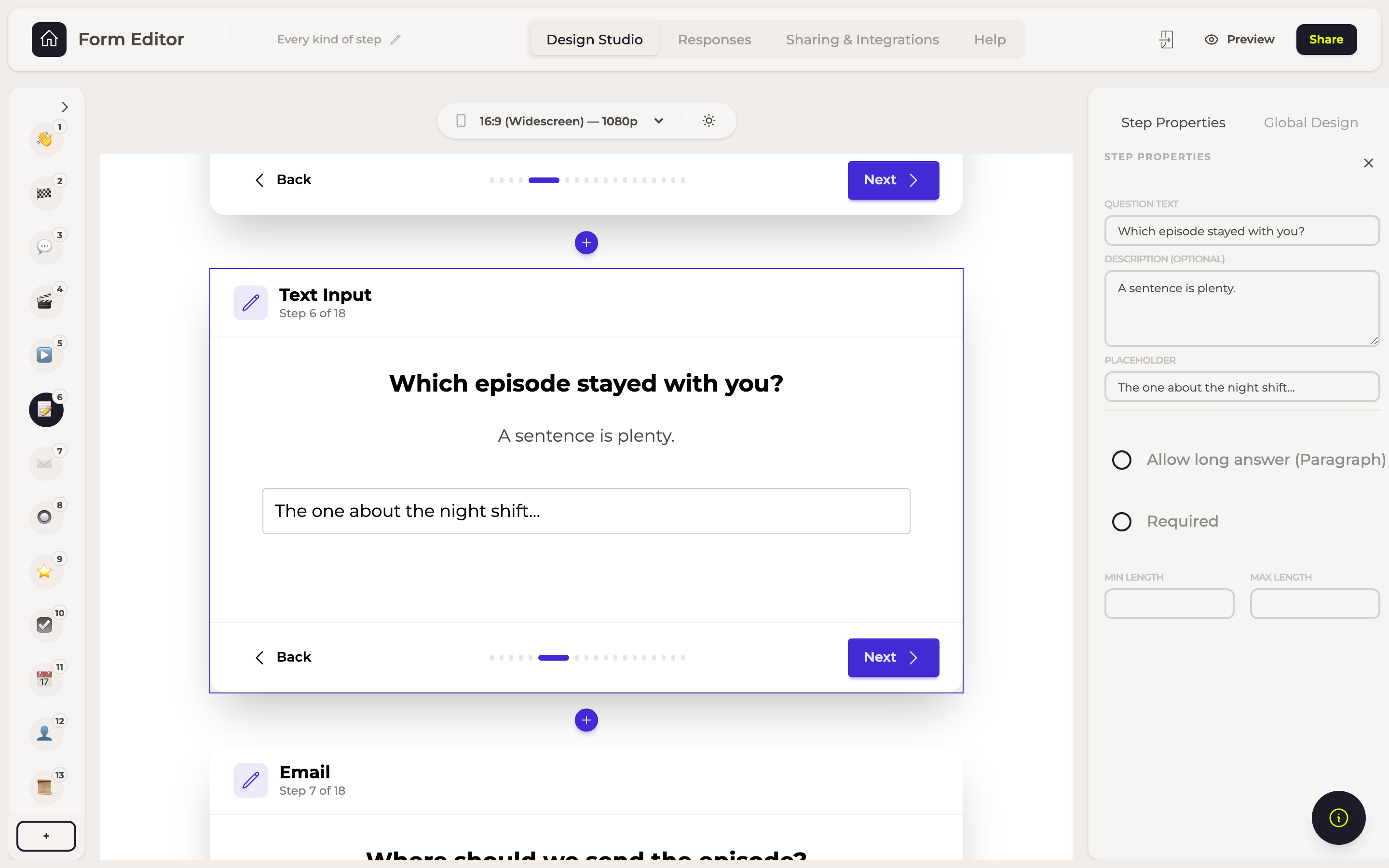
Task: Click Back in the Step 6 card
Action: click(x=283, y=657)
